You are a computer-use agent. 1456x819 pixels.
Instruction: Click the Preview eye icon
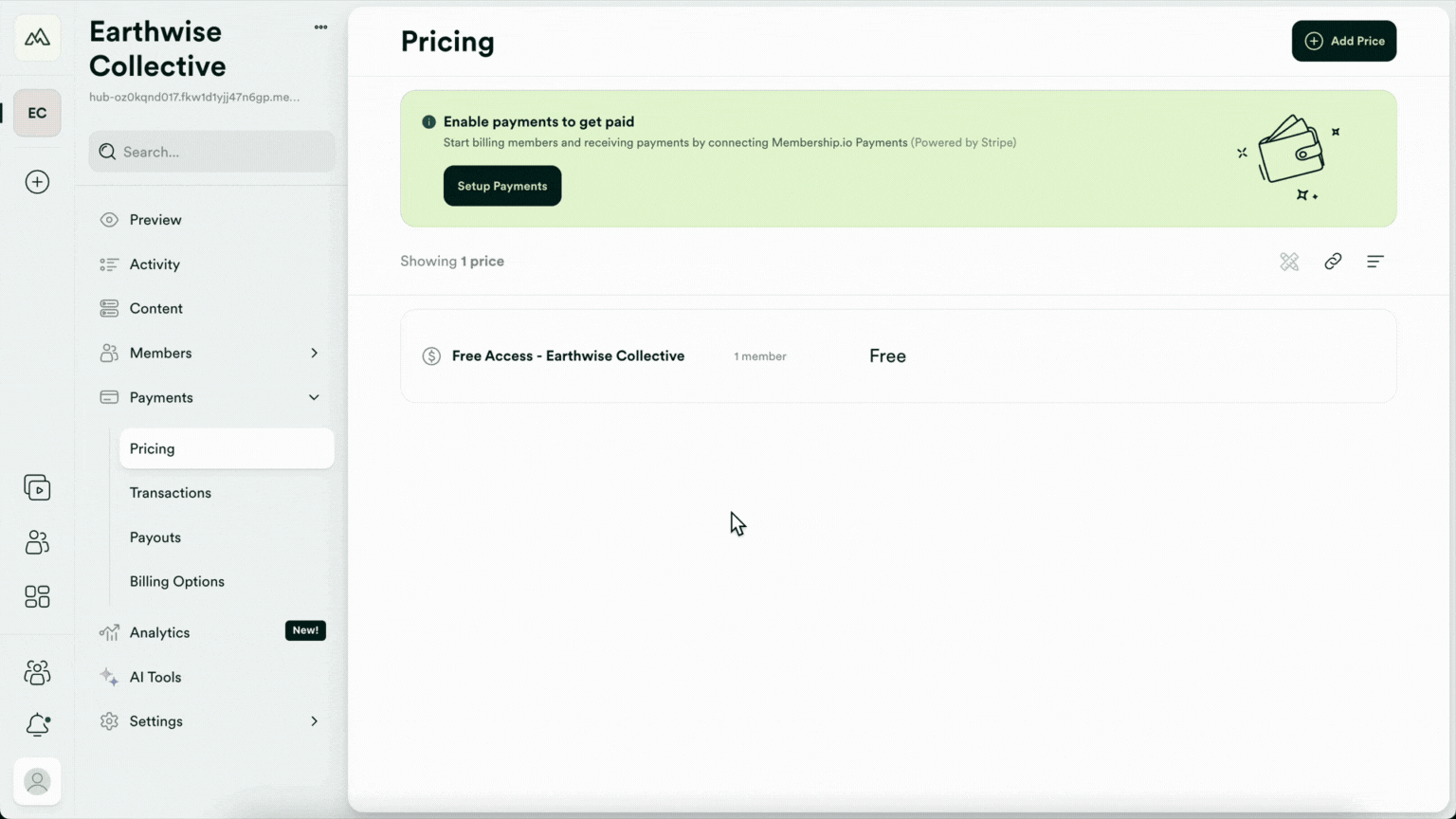[x=109, y=220]
